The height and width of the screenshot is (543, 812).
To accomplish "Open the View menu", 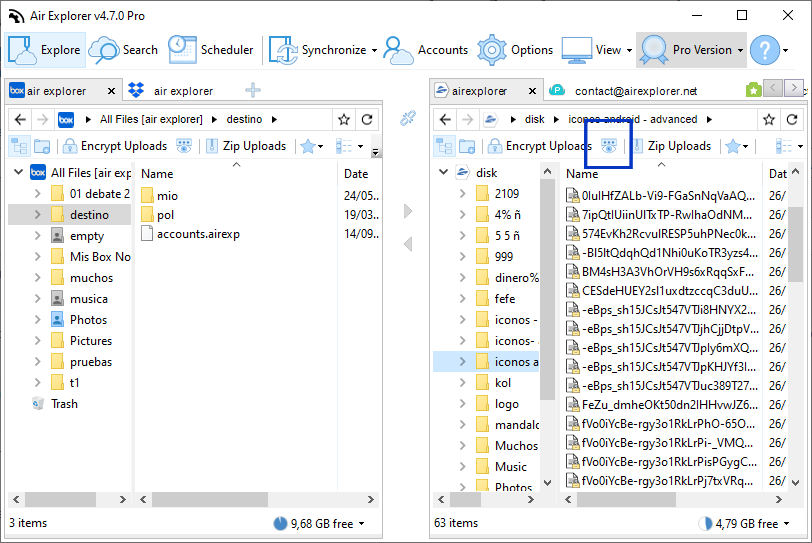I will pyautogui.click(x=597, y=50).
